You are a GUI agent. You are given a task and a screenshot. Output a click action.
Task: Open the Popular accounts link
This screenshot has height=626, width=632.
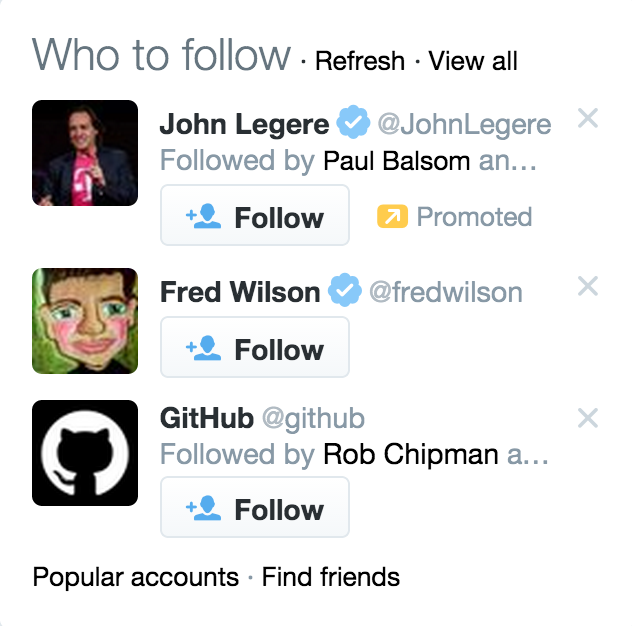[x=136, y=577]
